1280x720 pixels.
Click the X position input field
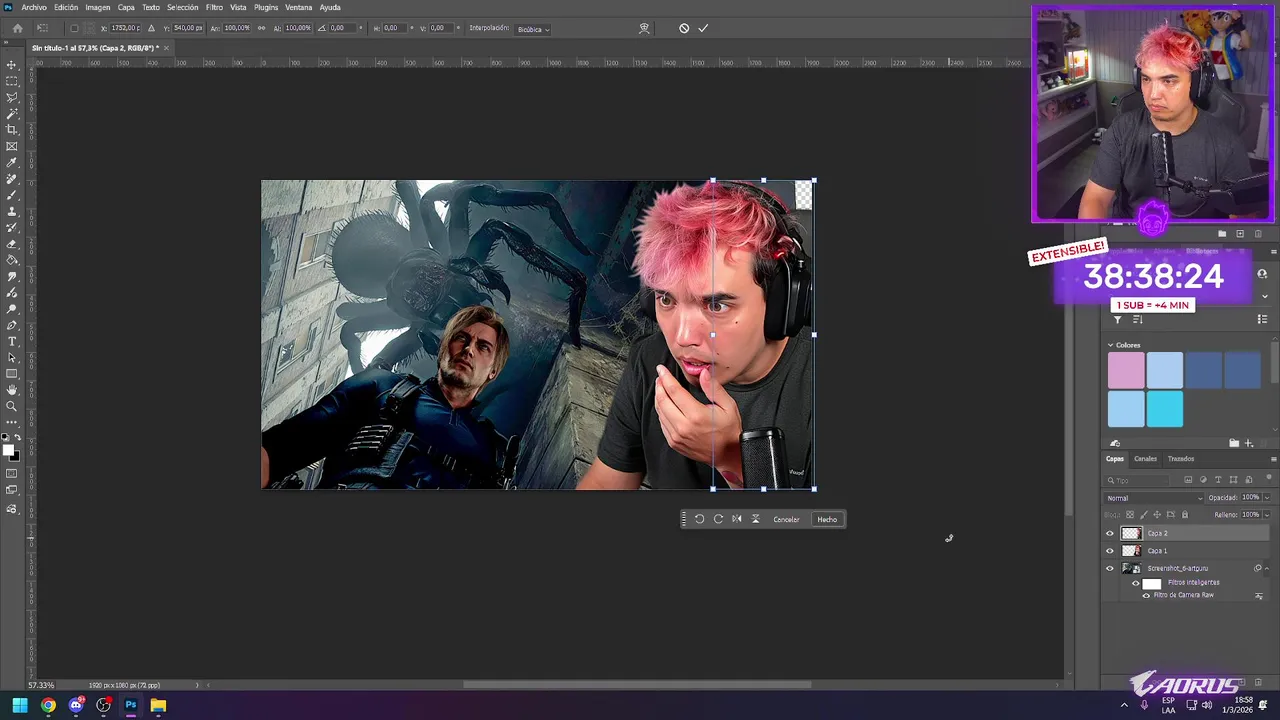pos(123,28)
